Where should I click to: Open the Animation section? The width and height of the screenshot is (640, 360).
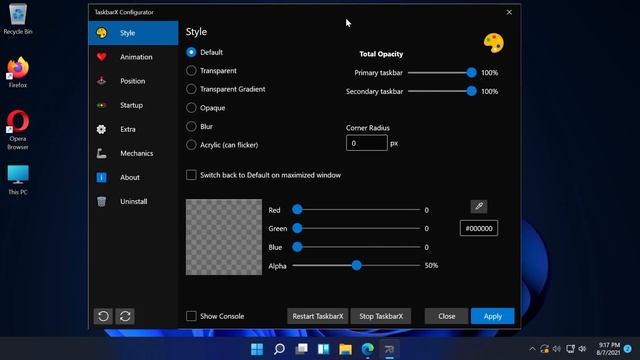click(133, 57)
